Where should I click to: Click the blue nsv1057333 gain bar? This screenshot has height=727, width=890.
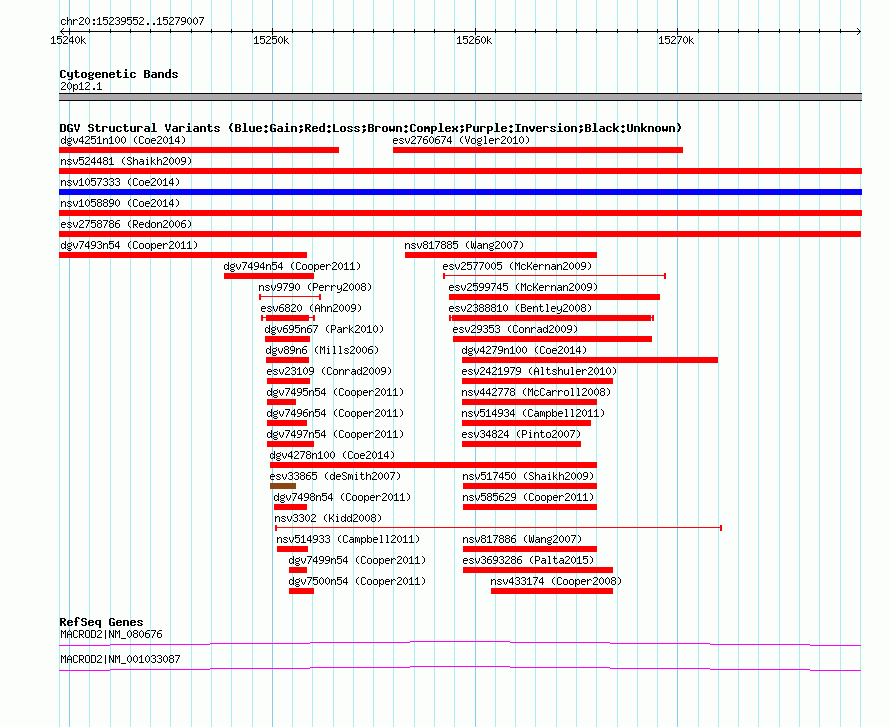[x=460, y=192]
